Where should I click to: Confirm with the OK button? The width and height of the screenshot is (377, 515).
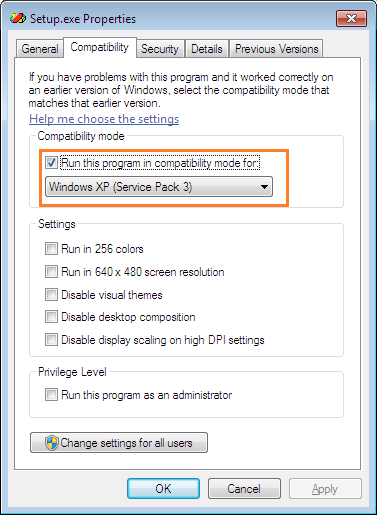point(163,489)
